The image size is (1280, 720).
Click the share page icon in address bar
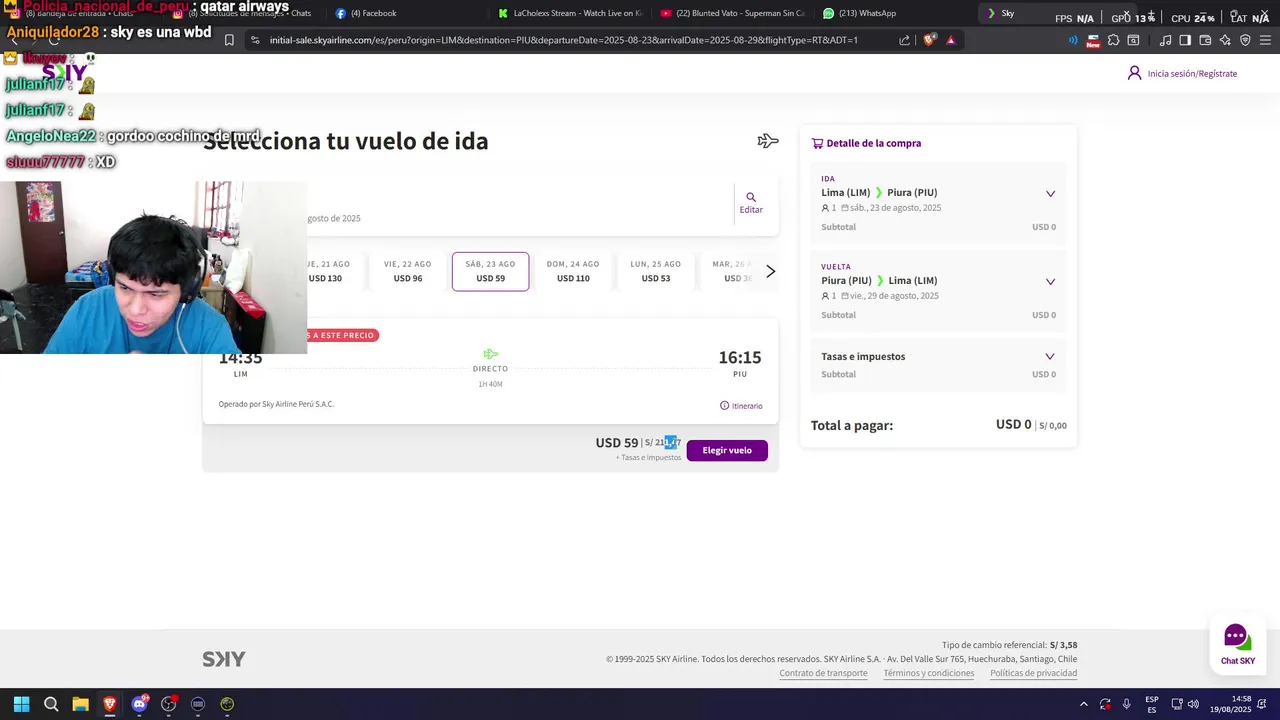click(x=904, y=40)
